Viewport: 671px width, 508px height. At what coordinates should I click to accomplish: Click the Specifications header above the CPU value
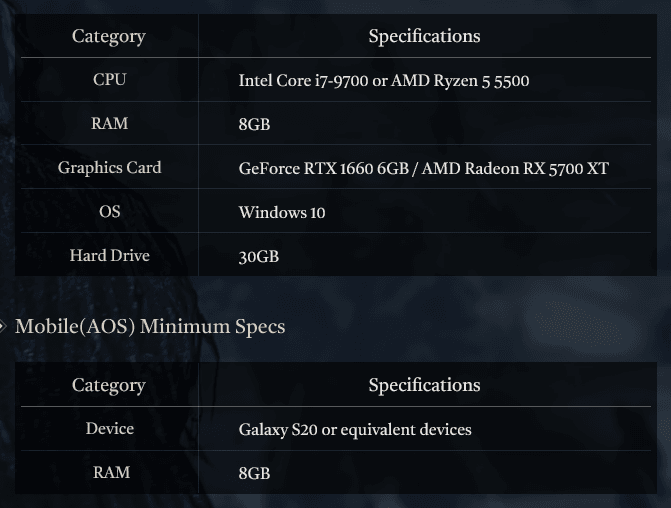tap(424, 37)
